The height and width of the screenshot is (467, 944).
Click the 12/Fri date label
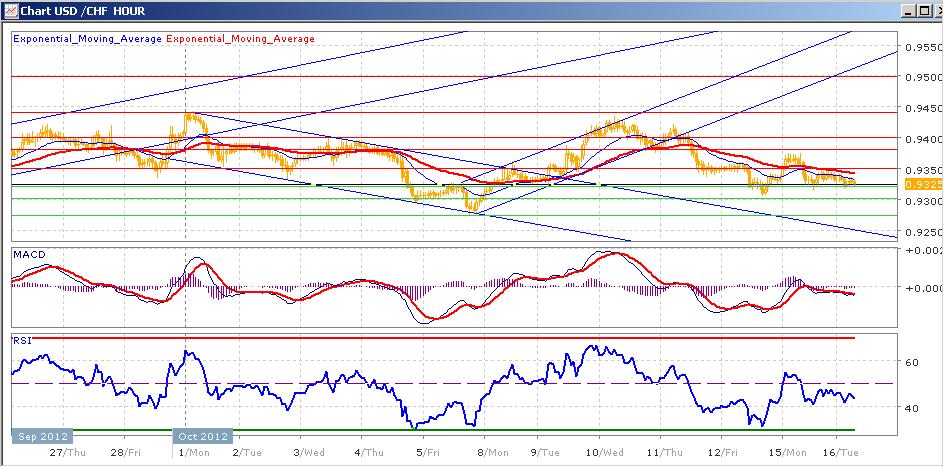pyautogui.click(x=722, y=452)
